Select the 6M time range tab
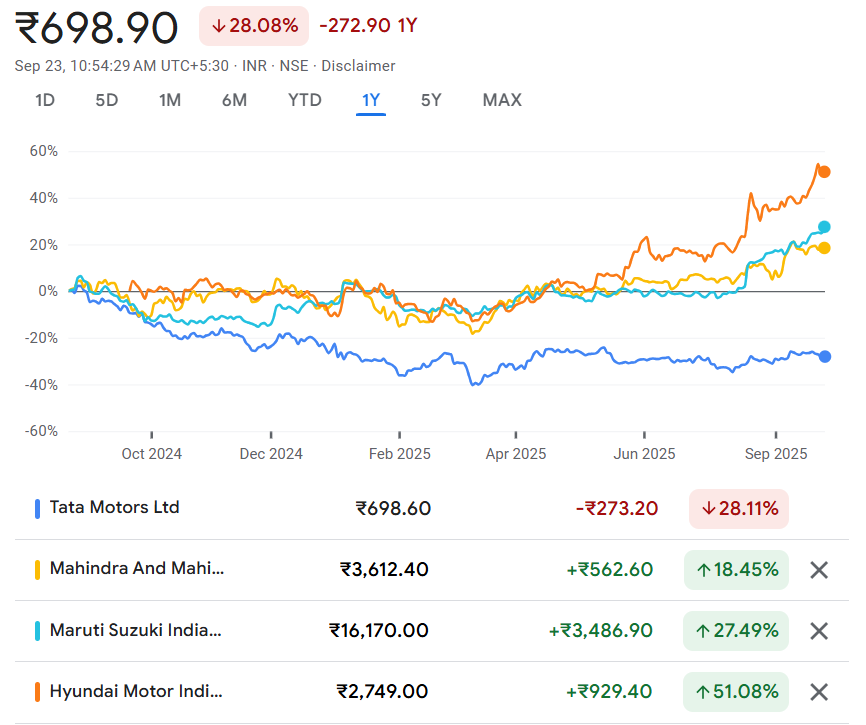This screenshot has height=725, width=866. (x=234, y=100)
